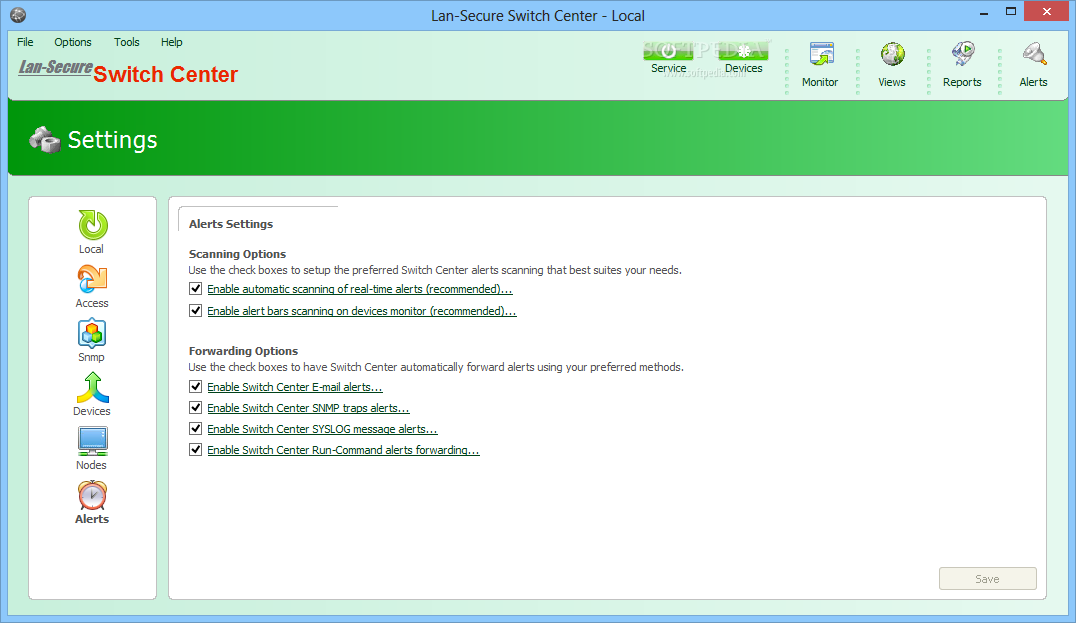1076x623 pixels.
Task: Click the Forwarding Options heading
Action: tap(244, 351)
